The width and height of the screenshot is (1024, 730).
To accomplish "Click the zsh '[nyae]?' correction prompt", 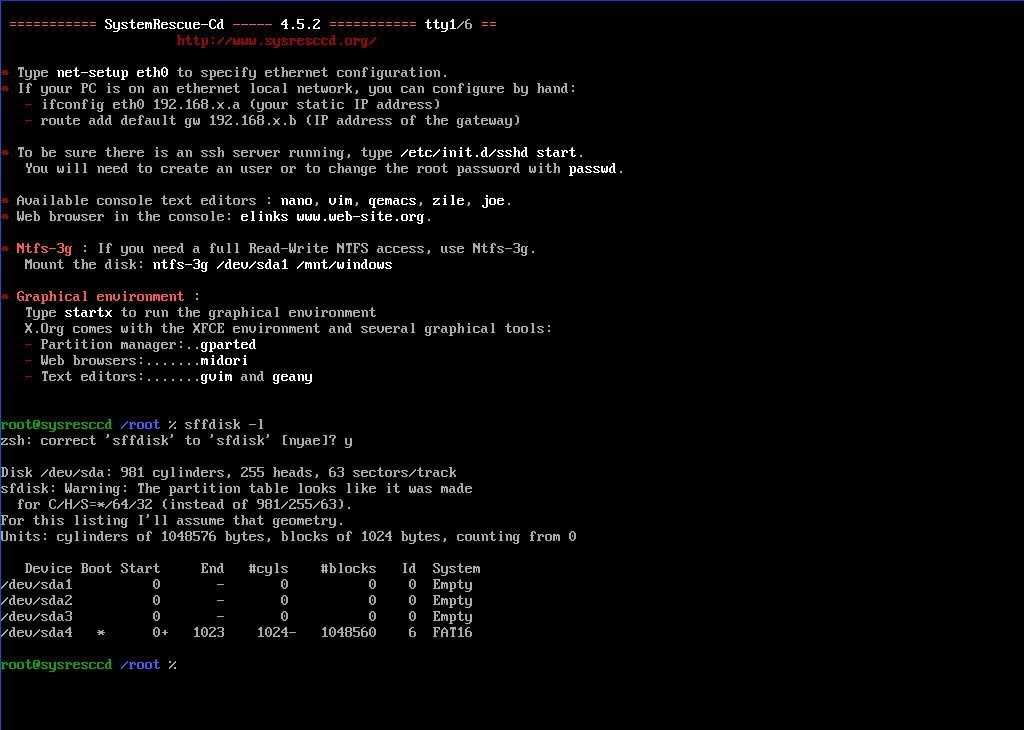I will [308, 441].
